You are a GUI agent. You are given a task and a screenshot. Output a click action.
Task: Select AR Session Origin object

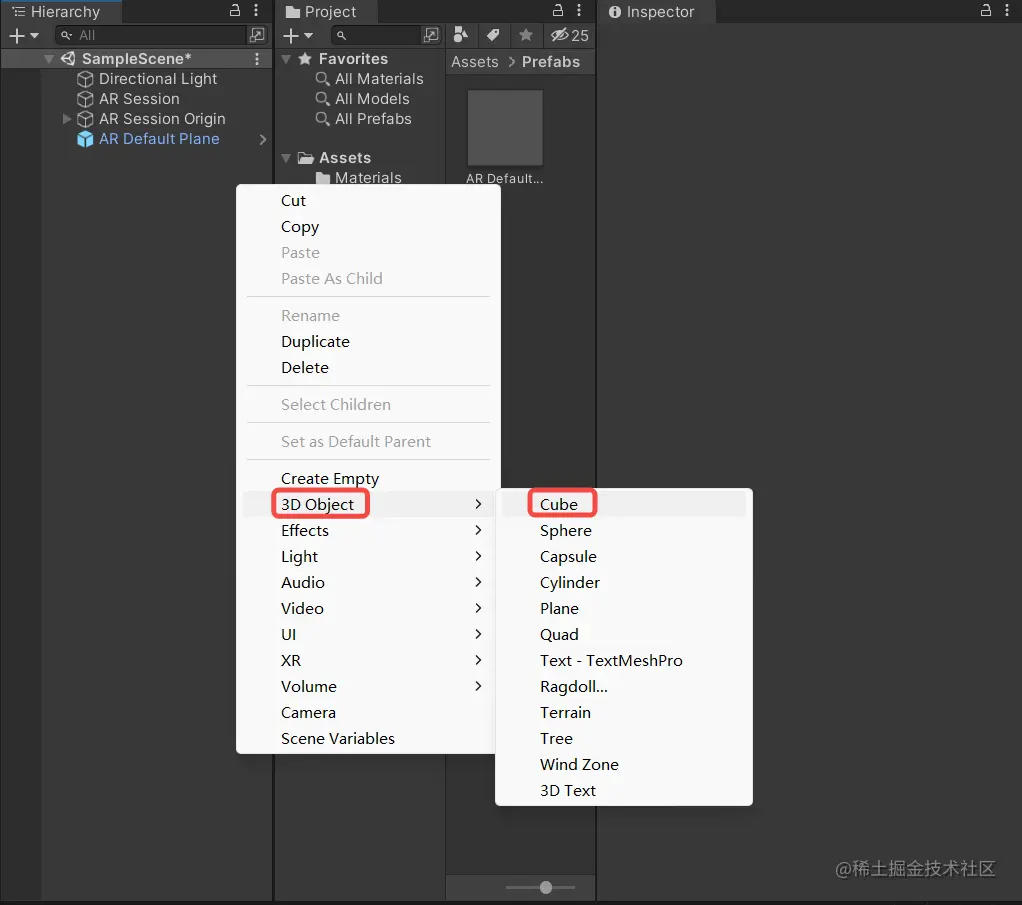[x=162, y=119]
